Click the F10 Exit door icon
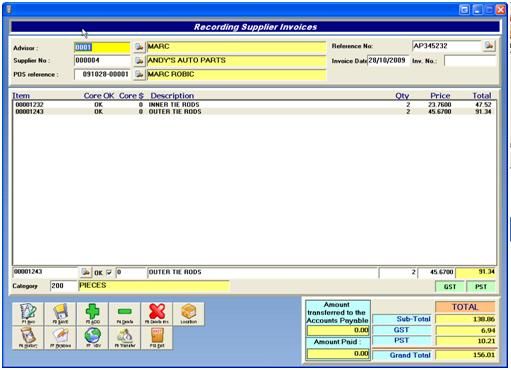 157,338
